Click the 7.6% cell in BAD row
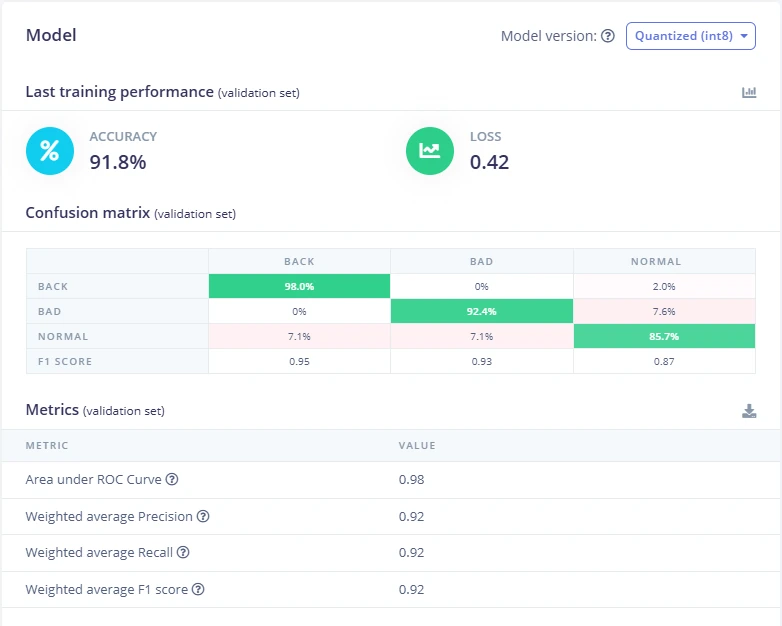The width and height of the screenshot is (782, 626). click(664, 311)
